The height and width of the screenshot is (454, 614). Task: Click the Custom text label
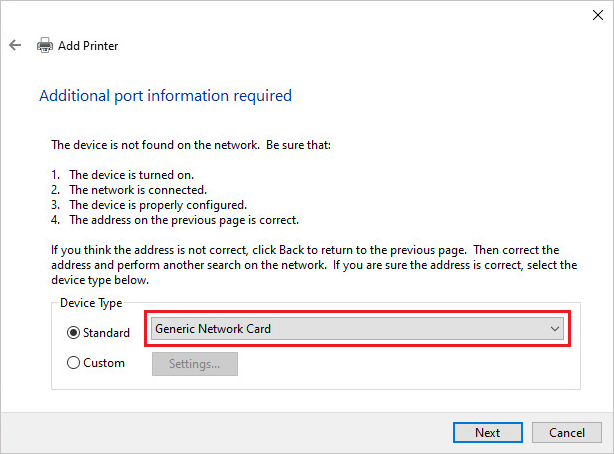(x=104, y=363)
